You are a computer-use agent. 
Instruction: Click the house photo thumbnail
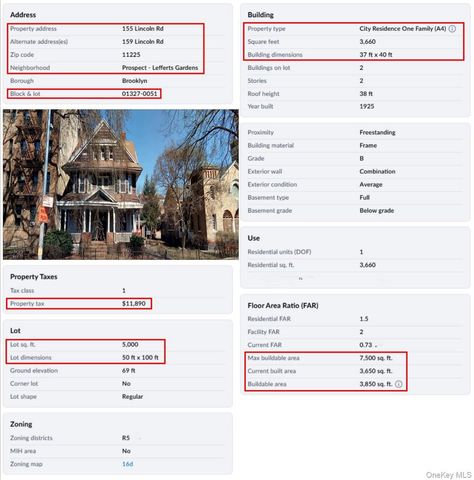[x=121, y=184]
